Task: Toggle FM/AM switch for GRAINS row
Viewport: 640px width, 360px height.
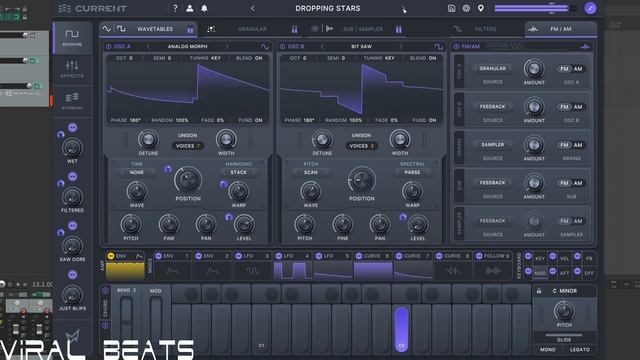Action: click(571, 145)
